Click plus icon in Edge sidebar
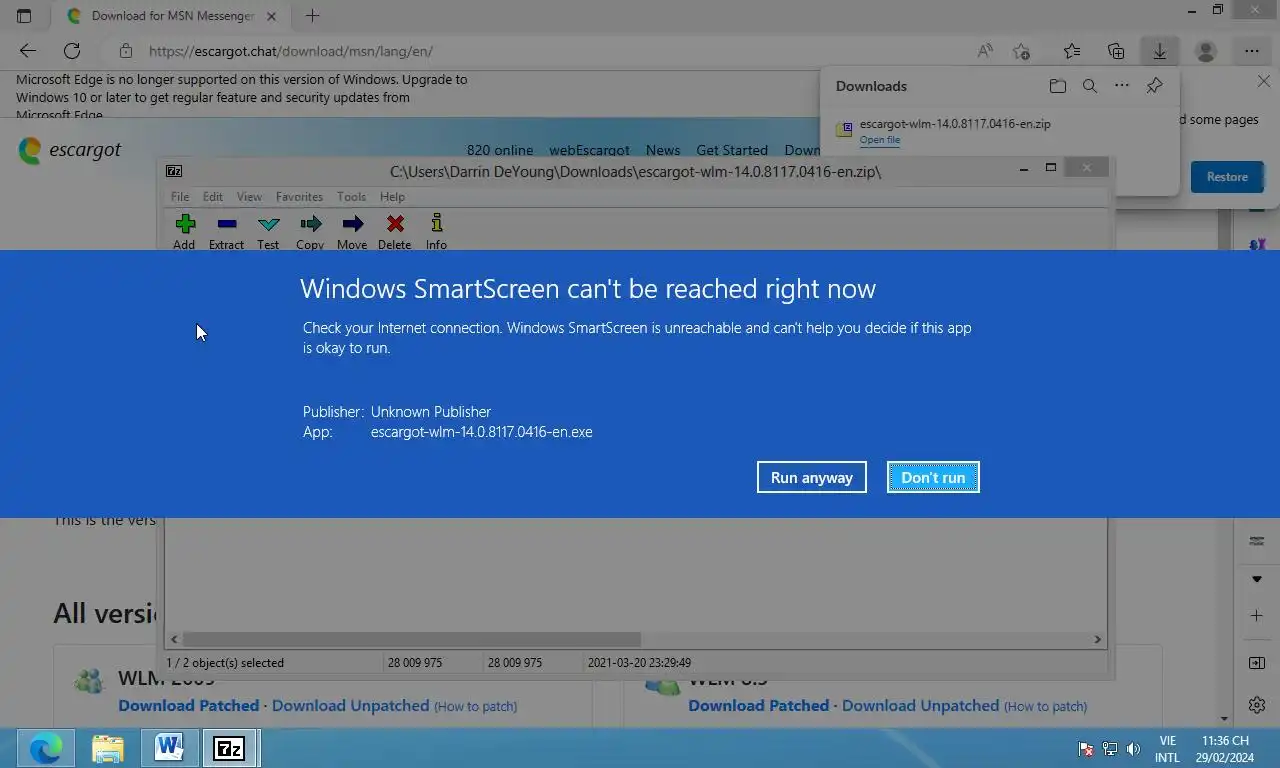This screenshot has height=768, width=1280. [x=1257, y=616]
